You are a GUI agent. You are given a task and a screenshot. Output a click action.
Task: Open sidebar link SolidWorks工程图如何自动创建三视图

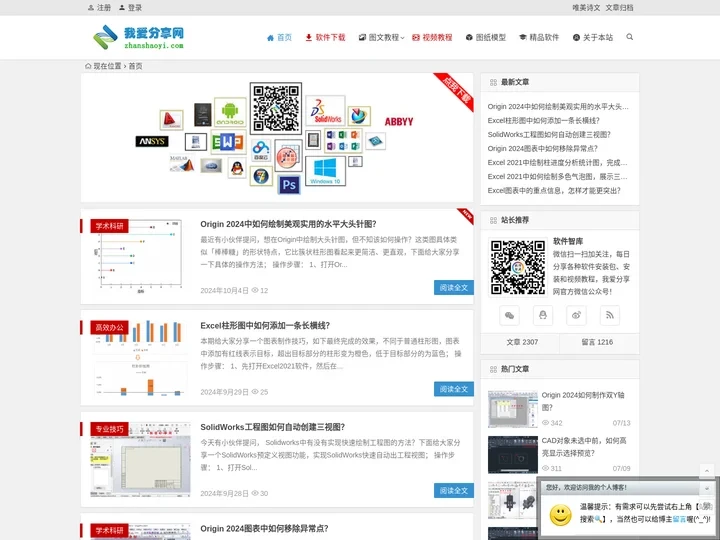[549, 135]
